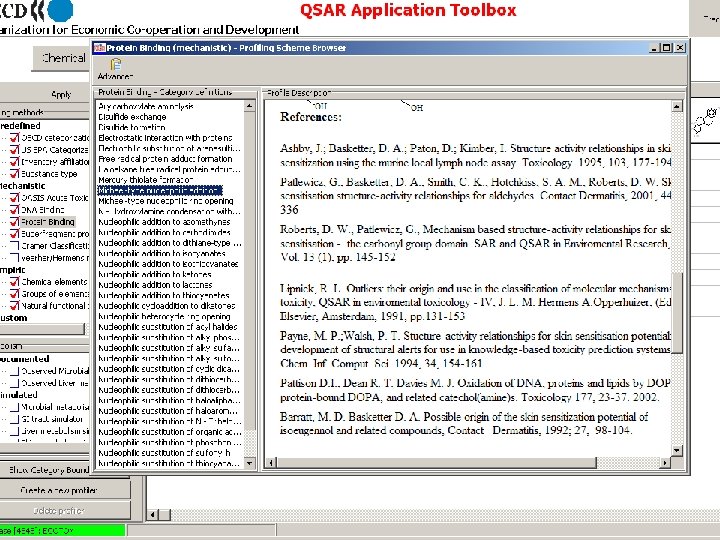Click the Profiling Scheme Browser title bar icon

[99, 48]
